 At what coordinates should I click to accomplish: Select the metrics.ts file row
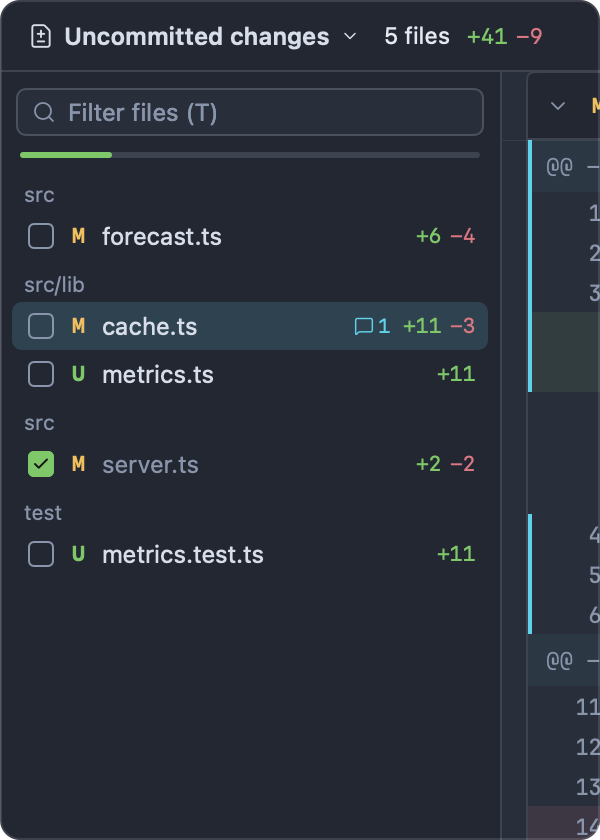coord(250,374)
